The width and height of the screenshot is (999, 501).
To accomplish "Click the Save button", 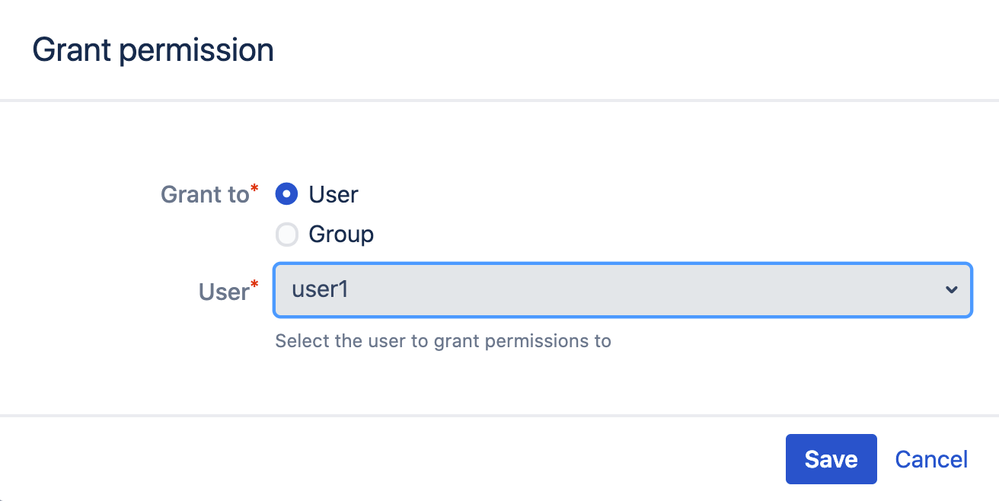I will tap(831, 459).
